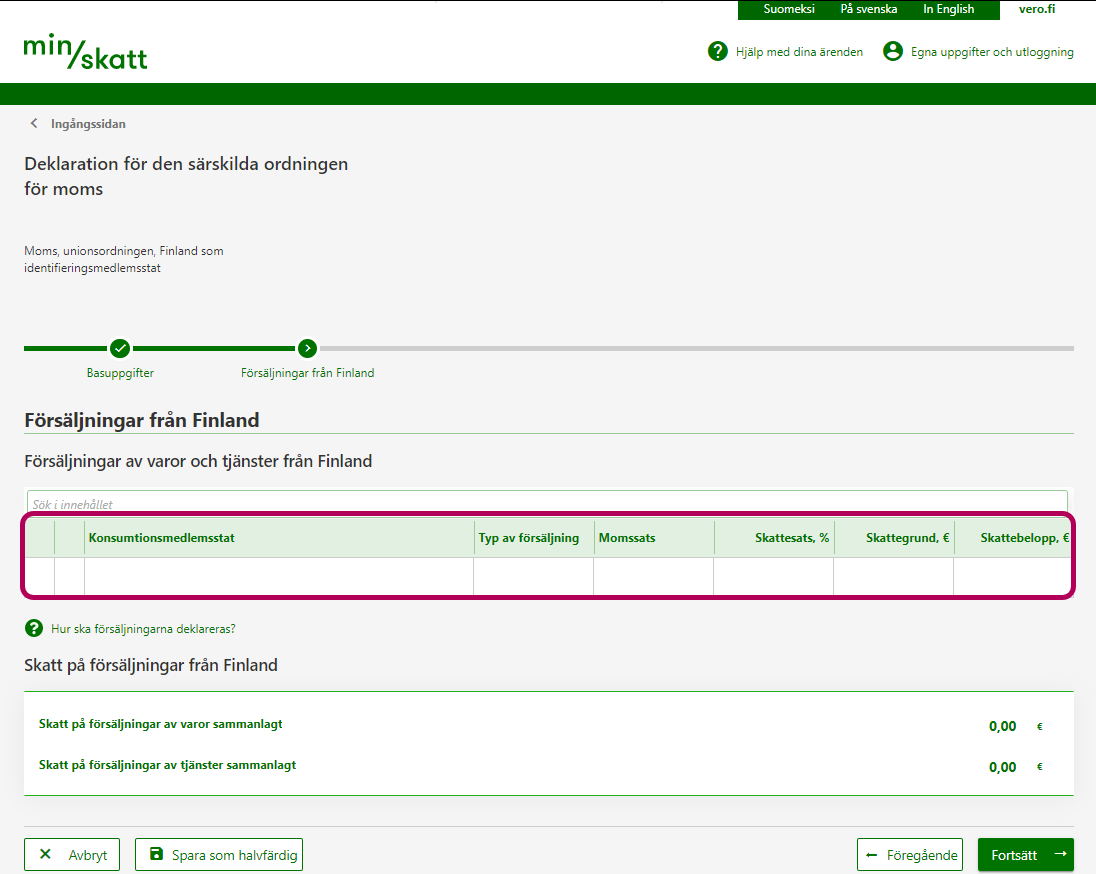Viewport: 1096px width, 874px height.
Task: Click the Konsumtionsmedlemsstat cell in empty row
Action: click(x=278, y=576)
